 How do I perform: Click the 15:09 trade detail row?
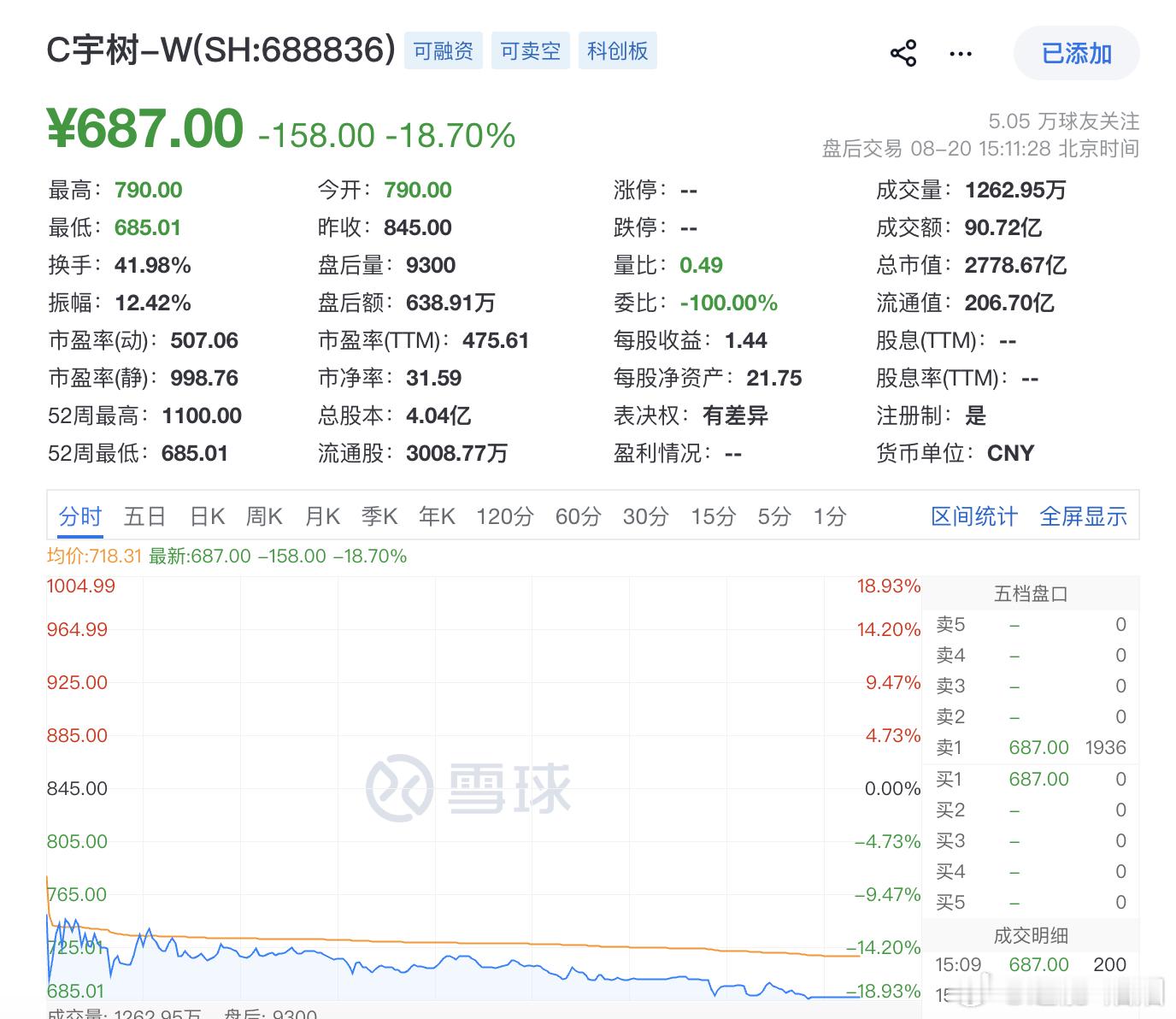tap(1031, 964)
